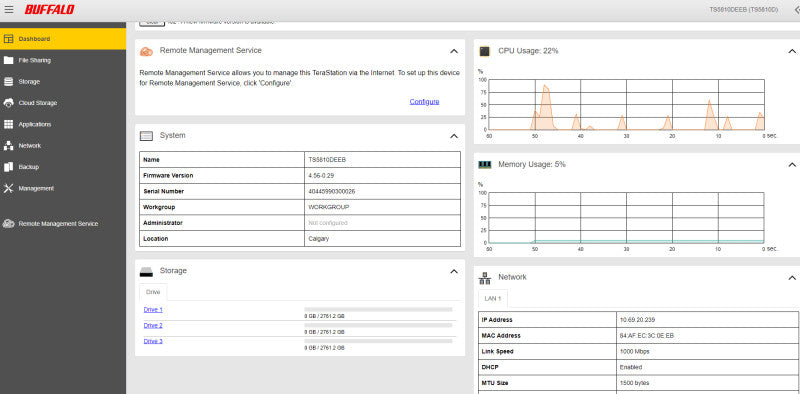Viewport: 800px width, 394px height.
Task: Click the Storage disk icon in sidebar
Action: tap(9, 82)
